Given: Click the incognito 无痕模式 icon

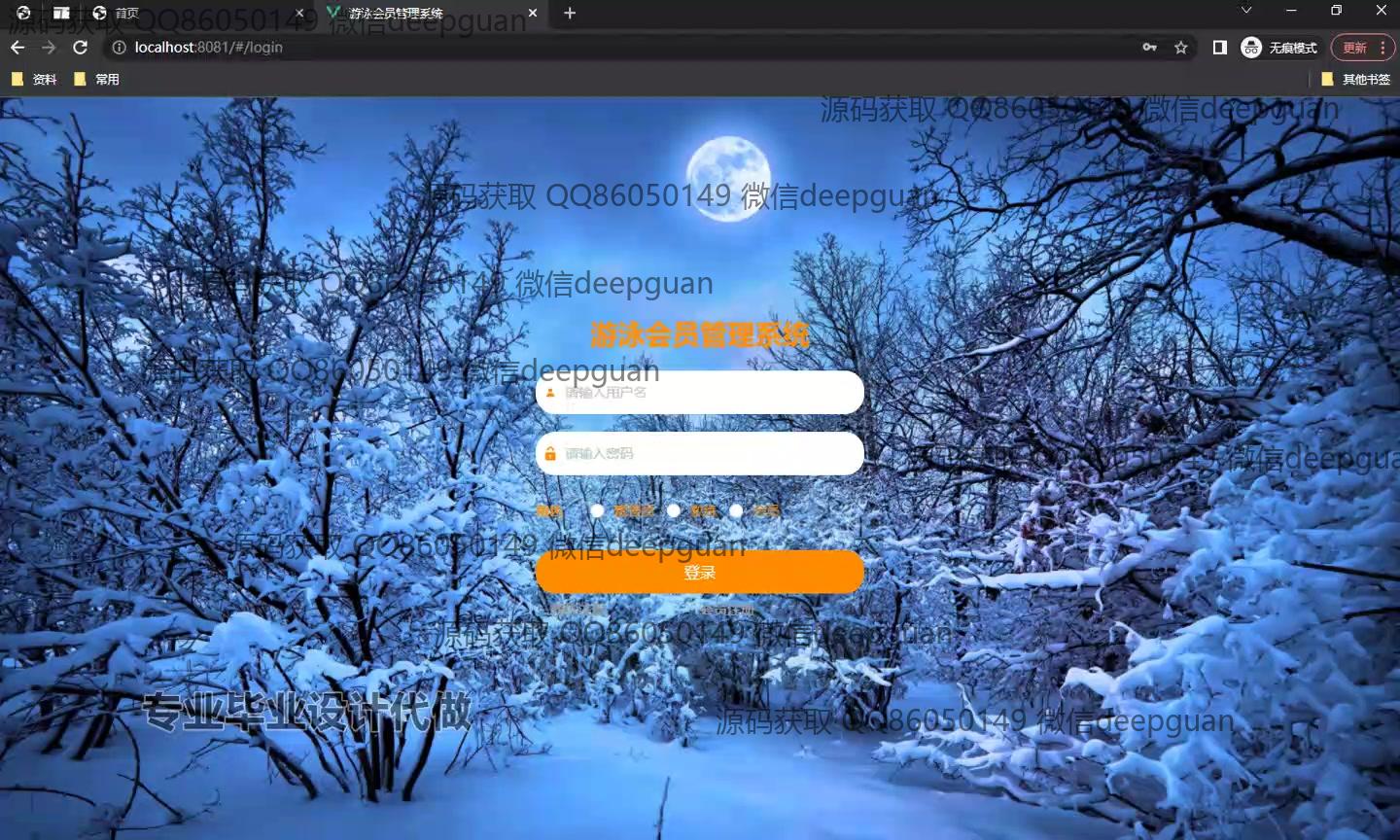Looking at the screenshot, I should pyautogui.click(x=1251, y=47).
